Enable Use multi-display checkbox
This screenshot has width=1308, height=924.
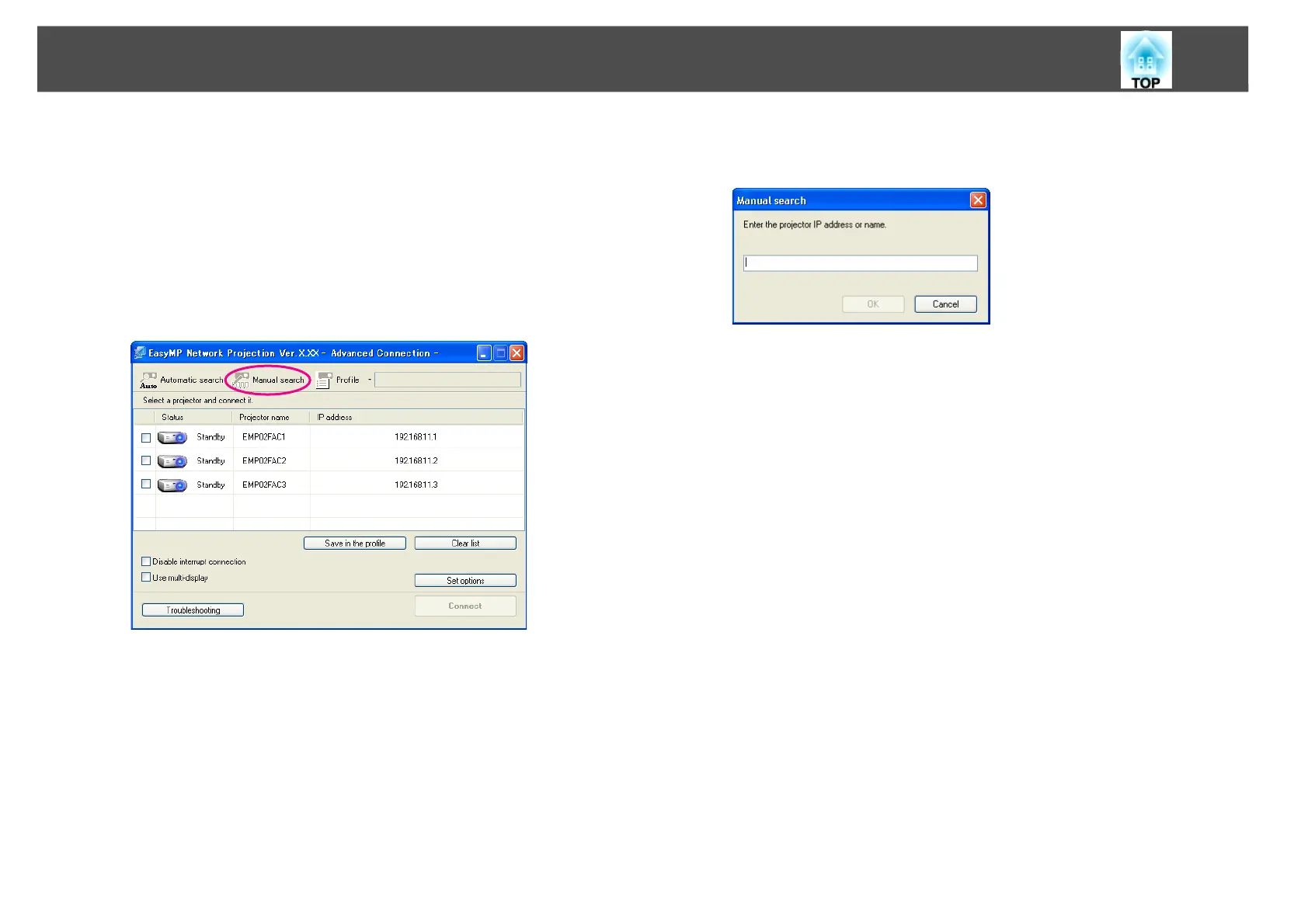[146, 577]
